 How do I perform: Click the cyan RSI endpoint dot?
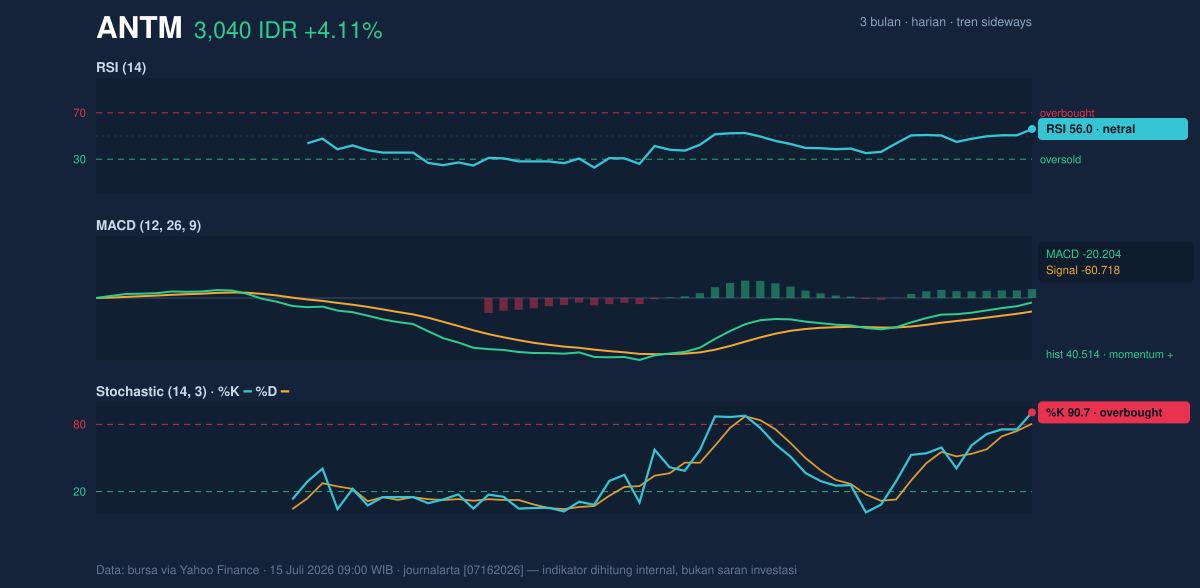tap(1032, 129)
